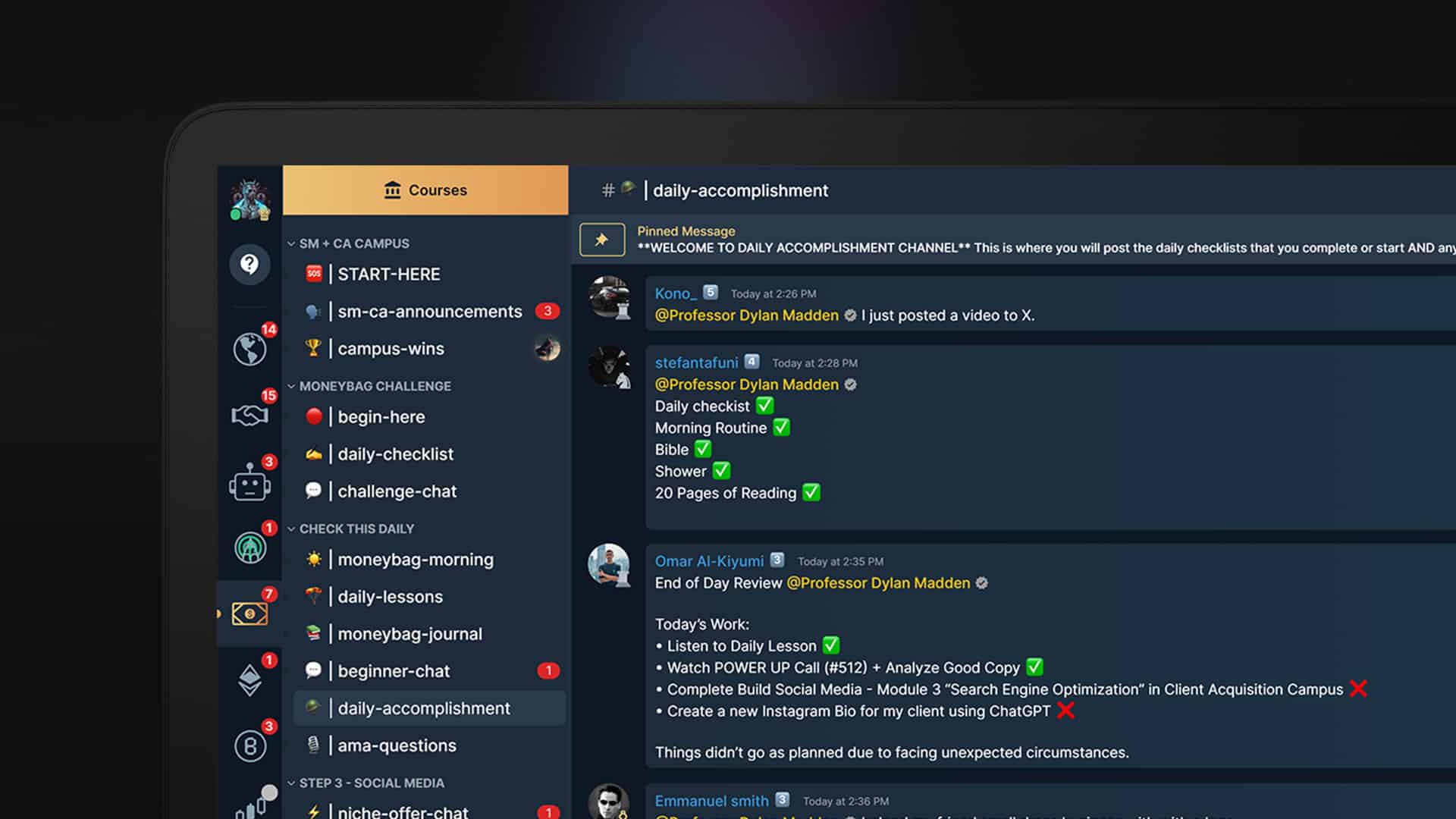
Task: Click the globe/world icon in sidebar
Action: click(x=250, y=349)
